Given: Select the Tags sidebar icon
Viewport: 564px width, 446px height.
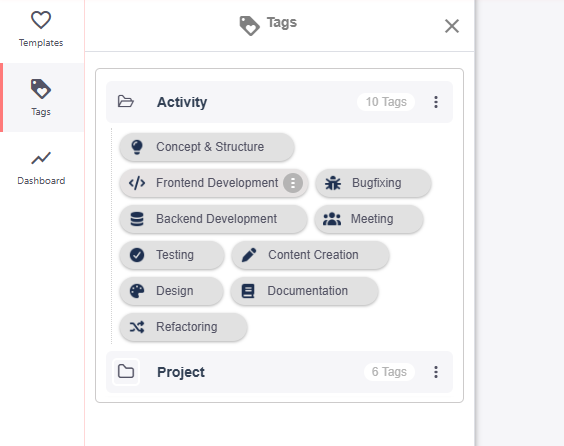Looking at the screenshot, I should (41, 88).
